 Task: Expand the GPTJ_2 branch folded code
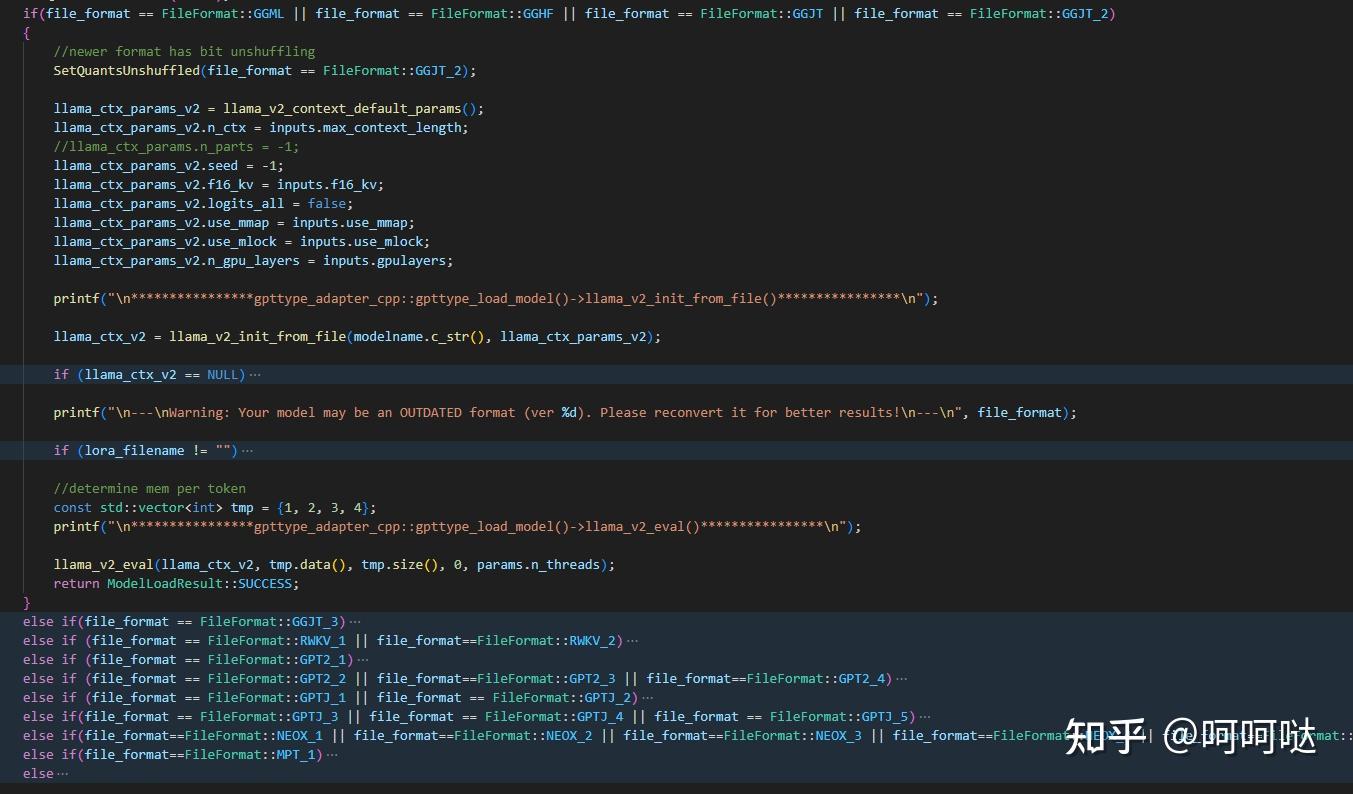pyautogui.click(x=649, y=697)
